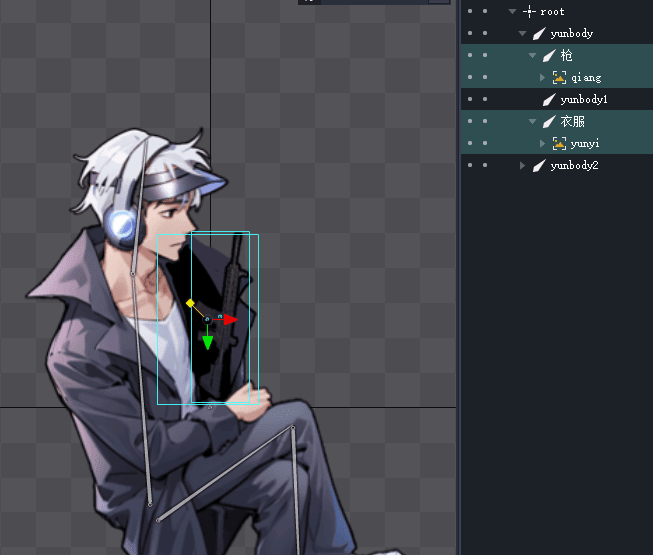Select the qiang image slot icon
Viewport: 653px width, 555px height.
tap(560, 78)
